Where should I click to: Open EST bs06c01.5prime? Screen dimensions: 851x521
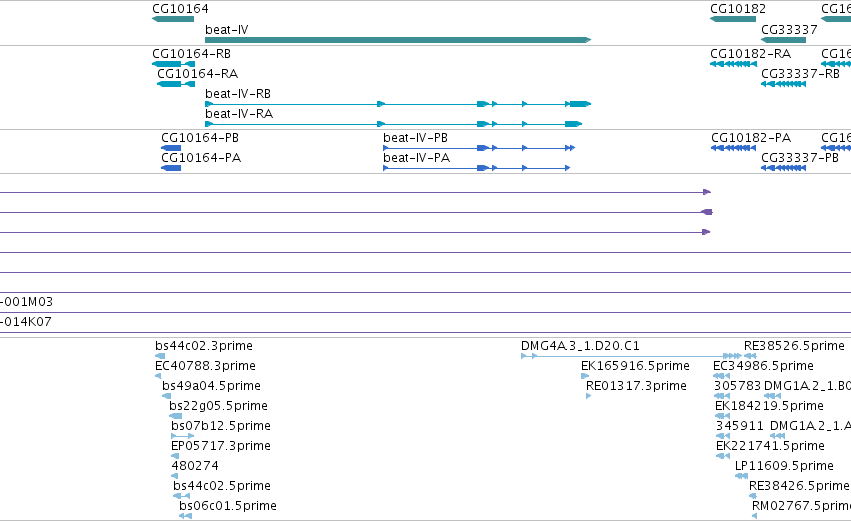(228, 506)
